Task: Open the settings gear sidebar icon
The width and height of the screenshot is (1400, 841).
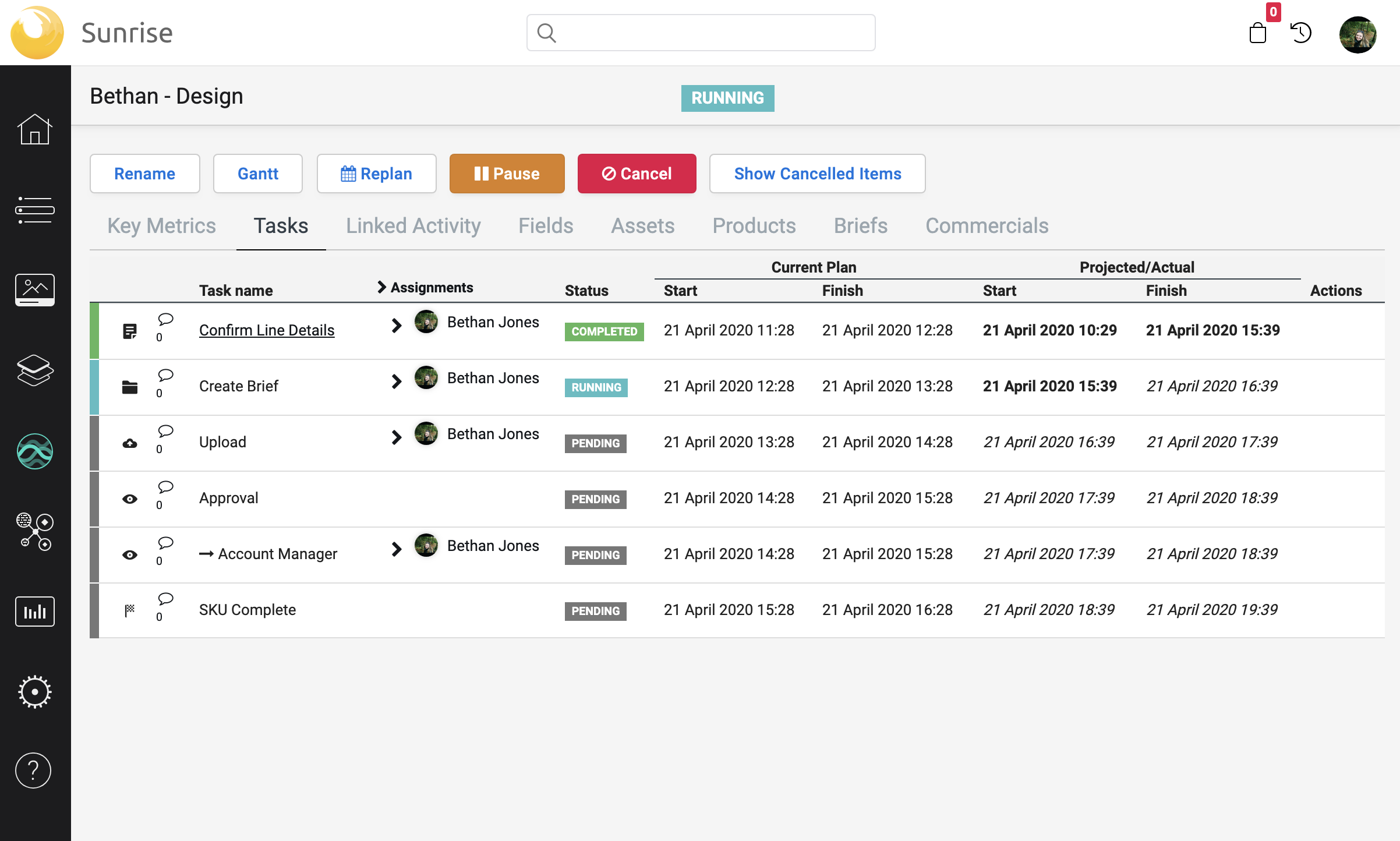Action: point(34,692)
